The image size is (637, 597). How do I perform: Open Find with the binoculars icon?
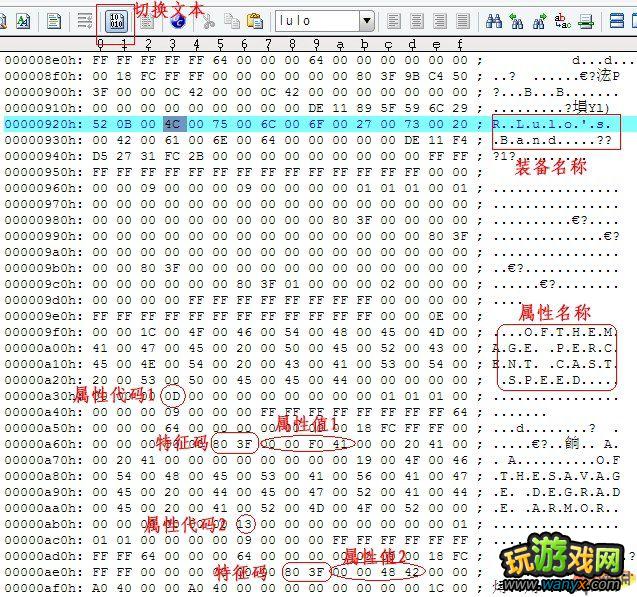click(x=493, y=21)
